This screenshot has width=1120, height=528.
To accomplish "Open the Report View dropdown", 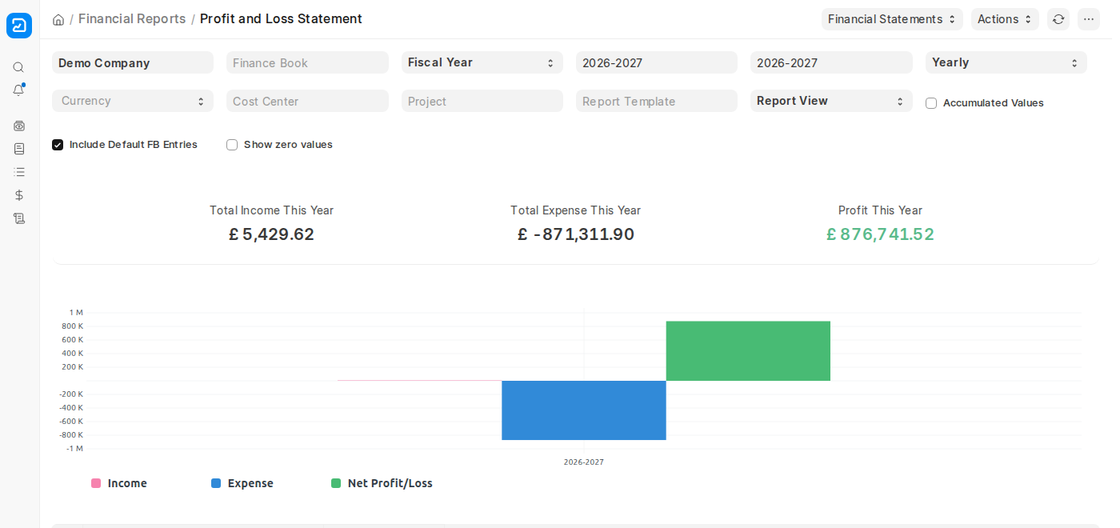I will [831, 101].
